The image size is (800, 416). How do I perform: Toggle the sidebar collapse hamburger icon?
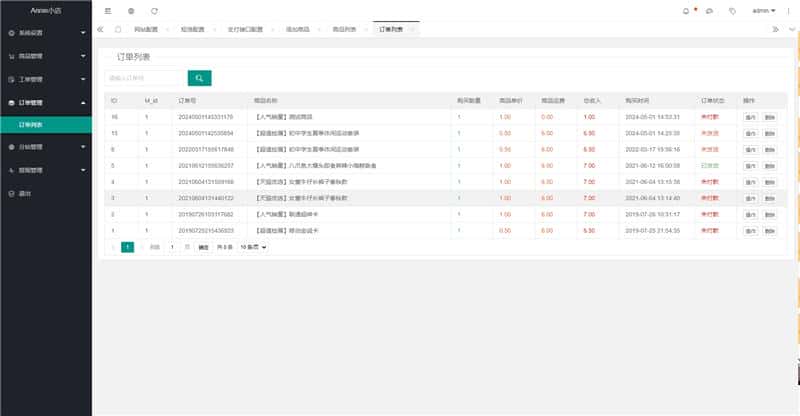pyautogui.click(x=108, y=11)
